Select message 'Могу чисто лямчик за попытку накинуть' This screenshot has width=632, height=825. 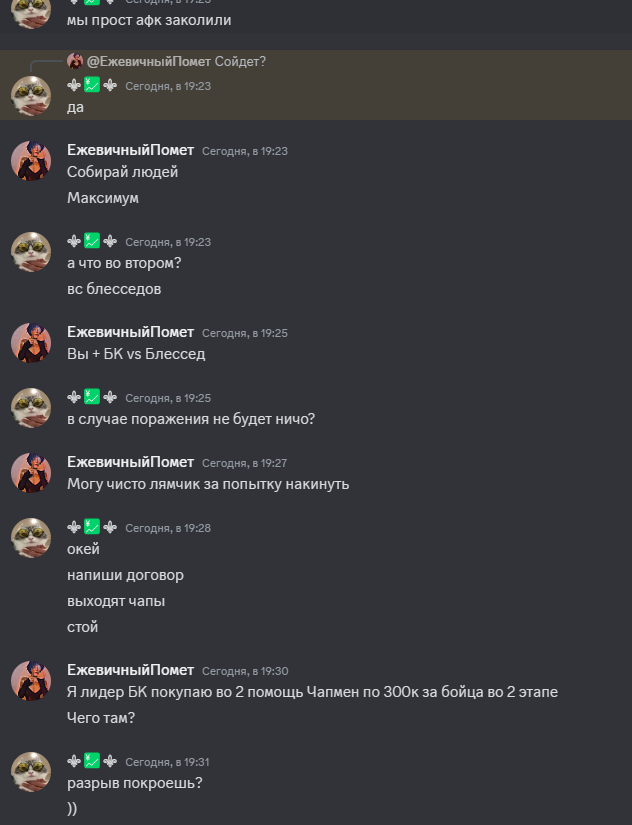(208, 484)
